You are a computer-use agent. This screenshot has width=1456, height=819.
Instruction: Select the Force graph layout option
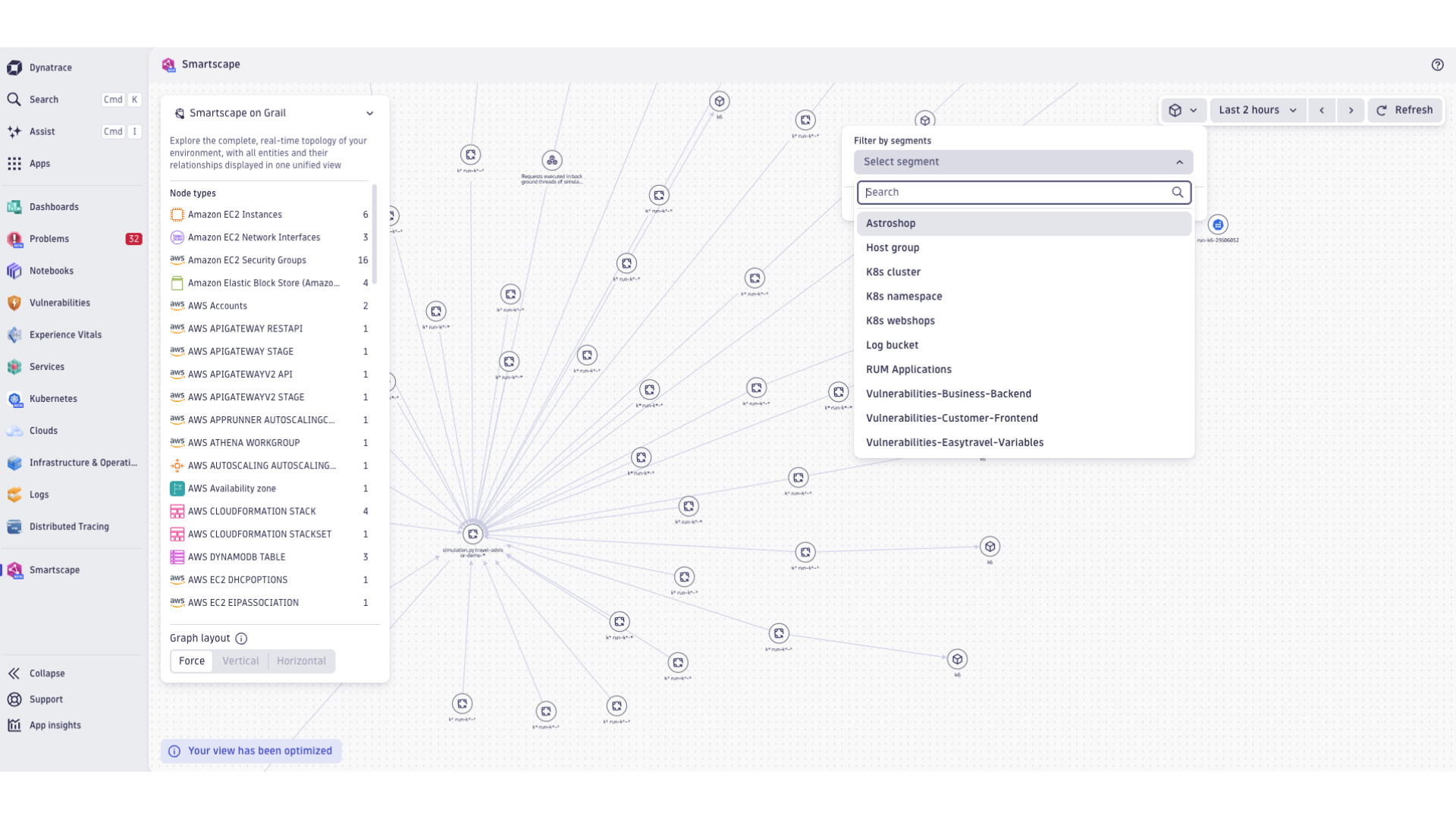click(191, 661)
